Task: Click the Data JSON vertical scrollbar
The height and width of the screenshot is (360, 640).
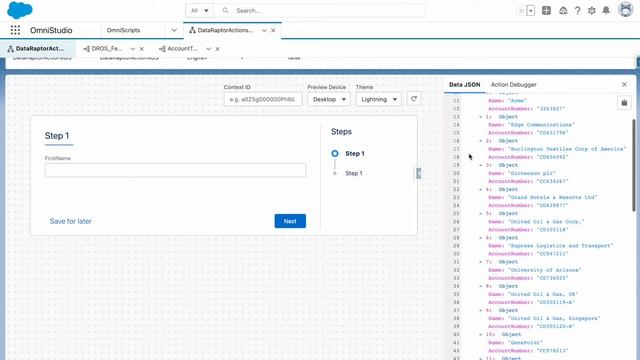Action: point(634,165)
